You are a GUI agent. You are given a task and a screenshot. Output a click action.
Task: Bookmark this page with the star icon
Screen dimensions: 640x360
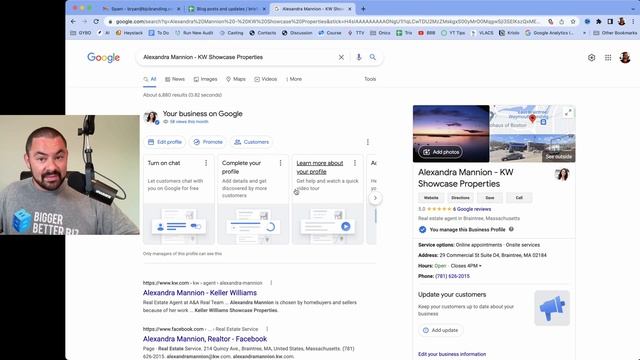click(573, 22)
